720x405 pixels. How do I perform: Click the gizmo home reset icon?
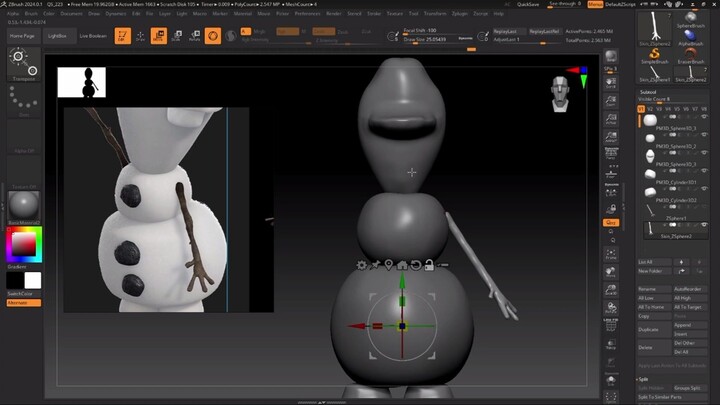[x=402, y=265]
